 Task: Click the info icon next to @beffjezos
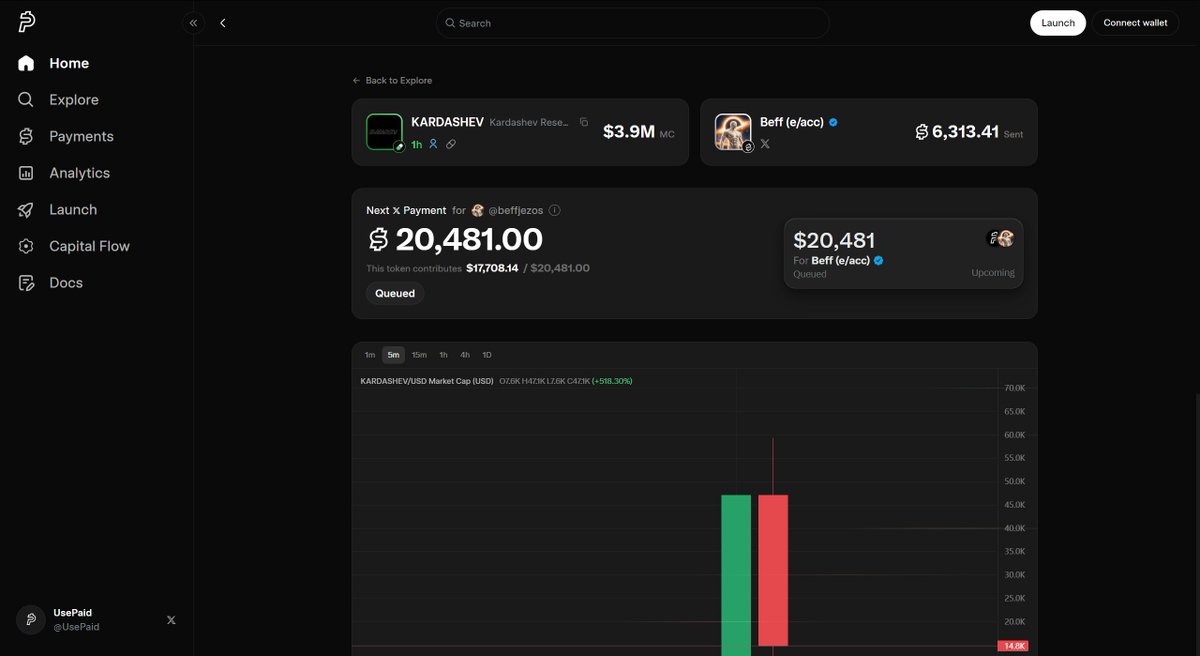pyautogui.click(x=555, y=211)
